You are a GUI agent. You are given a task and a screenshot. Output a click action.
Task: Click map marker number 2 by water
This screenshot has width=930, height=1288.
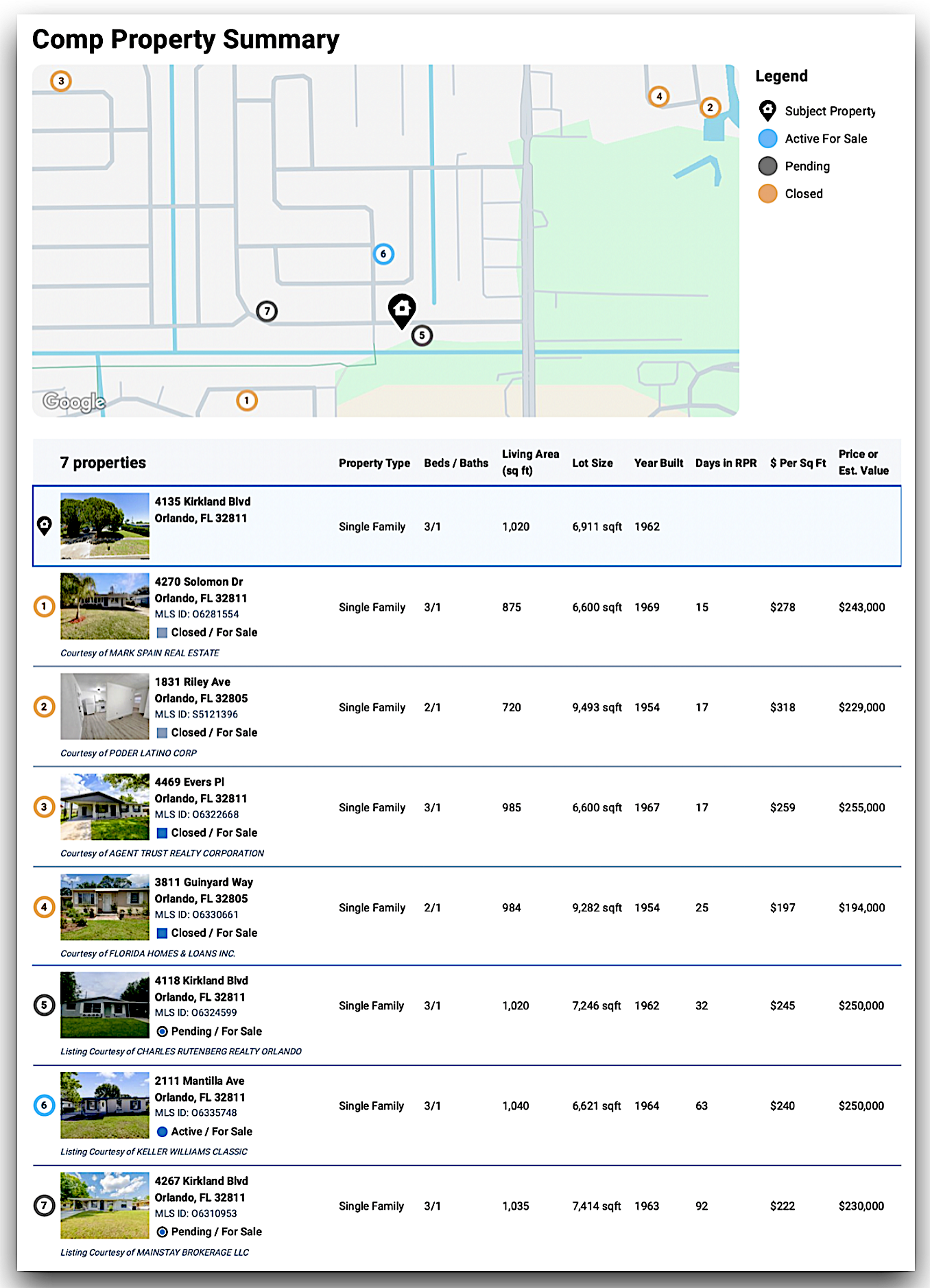pyautogui.click(x=710, y=107)
